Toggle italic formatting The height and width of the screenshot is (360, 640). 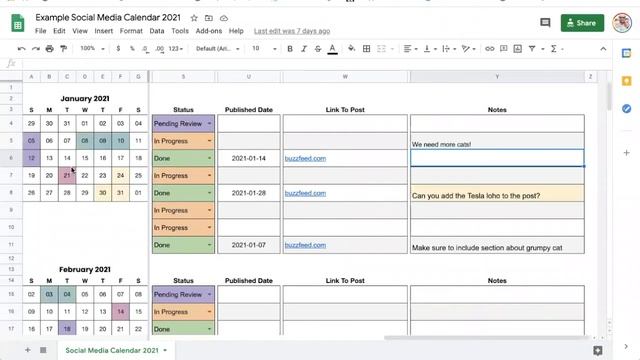pyautogui.click(x=304, y=49)
